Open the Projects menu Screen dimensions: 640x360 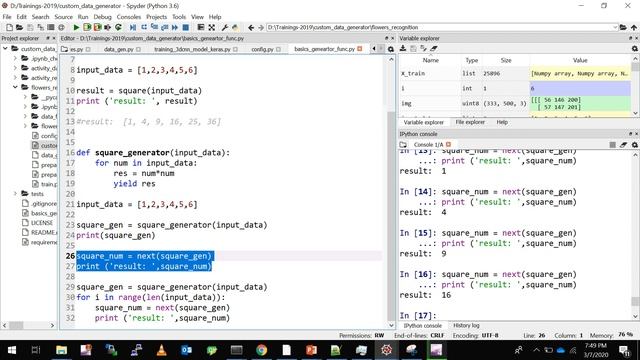coord(156,17)
